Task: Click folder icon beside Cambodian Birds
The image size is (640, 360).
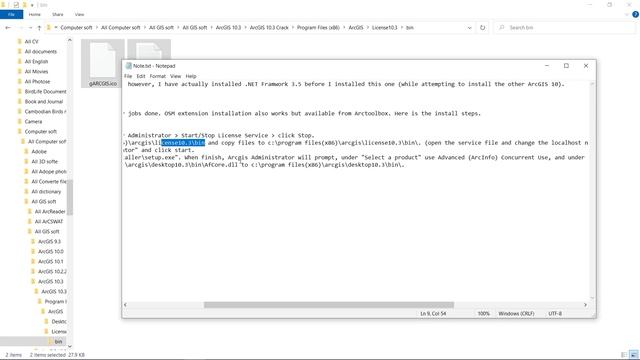Action: point(20,111)
